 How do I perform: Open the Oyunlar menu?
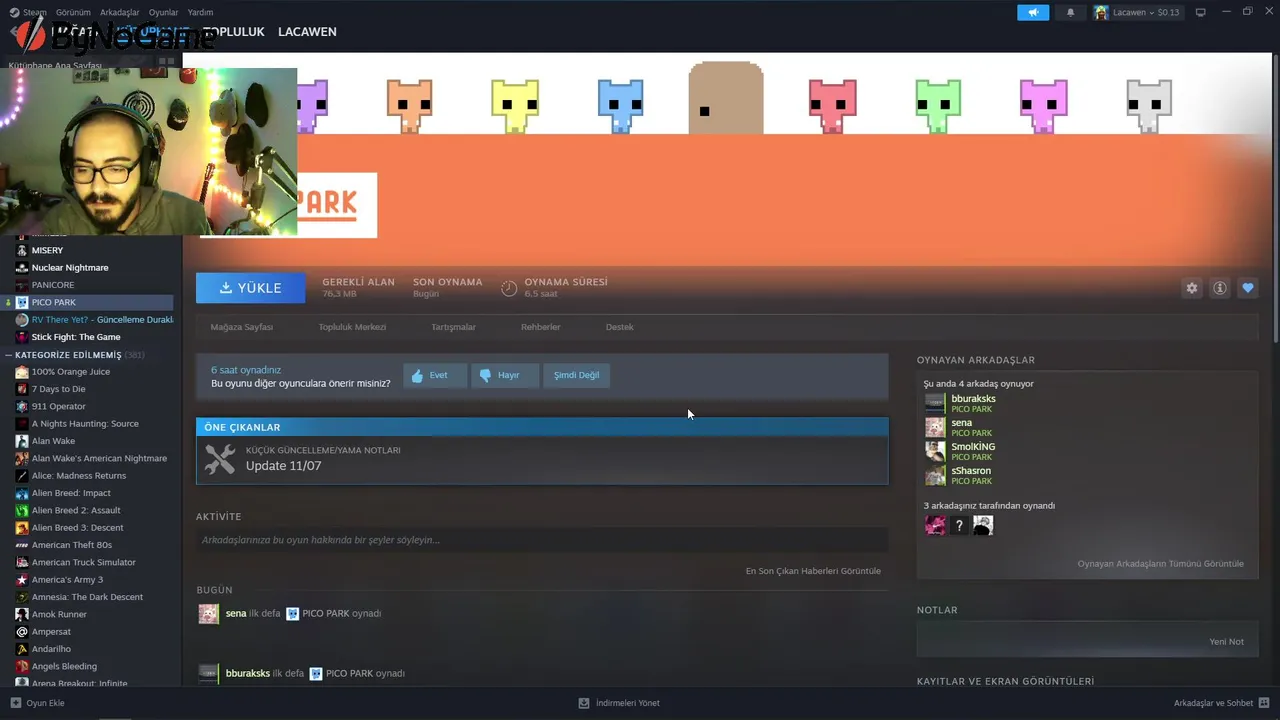pos(163,12)
